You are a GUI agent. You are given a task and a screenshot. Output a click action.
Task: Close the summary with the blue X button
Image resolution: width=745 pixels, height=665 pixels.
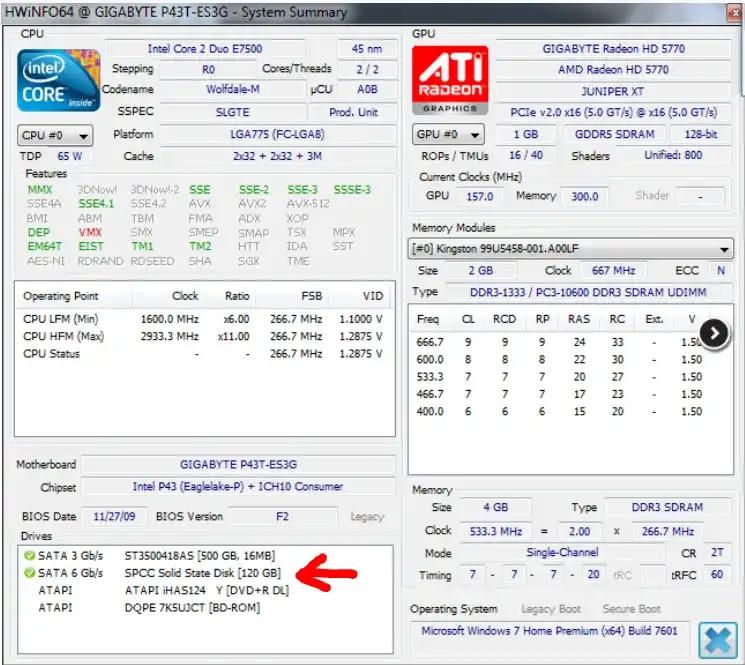tap(717, 640)
